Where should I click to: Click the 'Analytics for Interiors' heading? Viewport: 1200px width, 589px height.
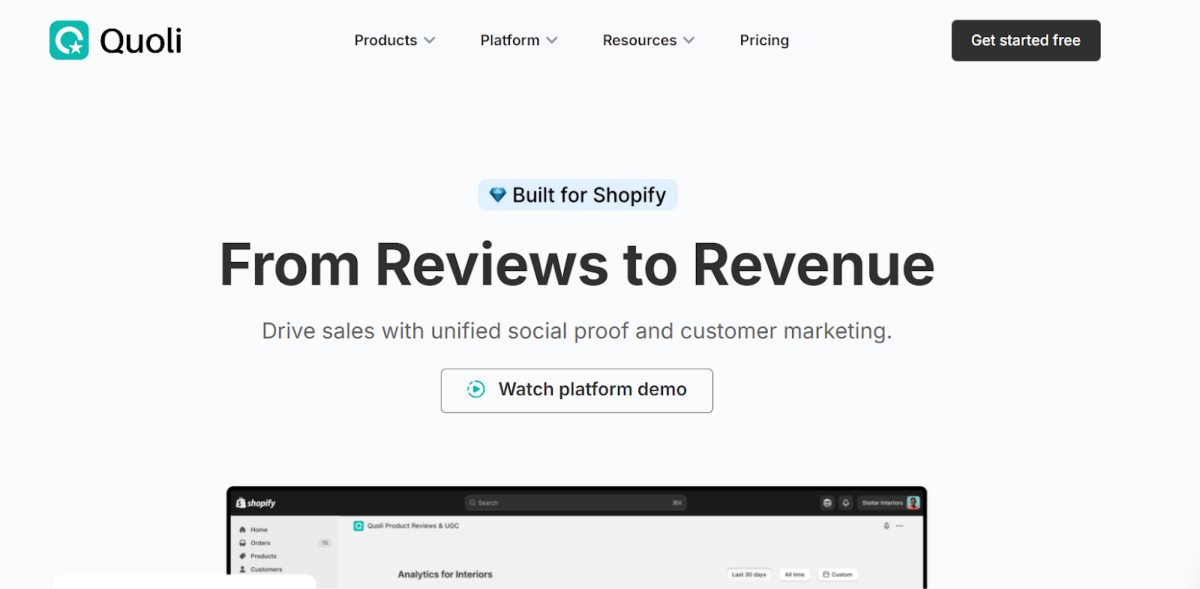[x=445, y=574]
